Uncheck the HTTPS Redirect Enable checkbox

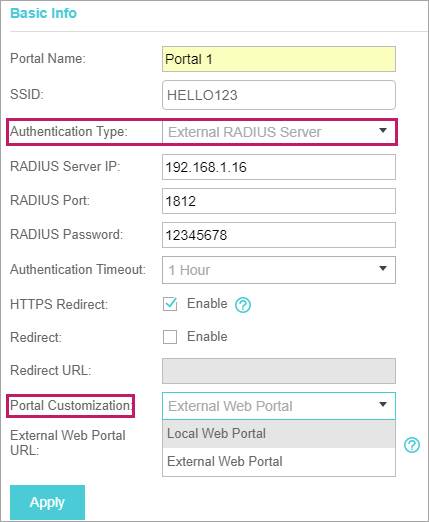[170, 304]
